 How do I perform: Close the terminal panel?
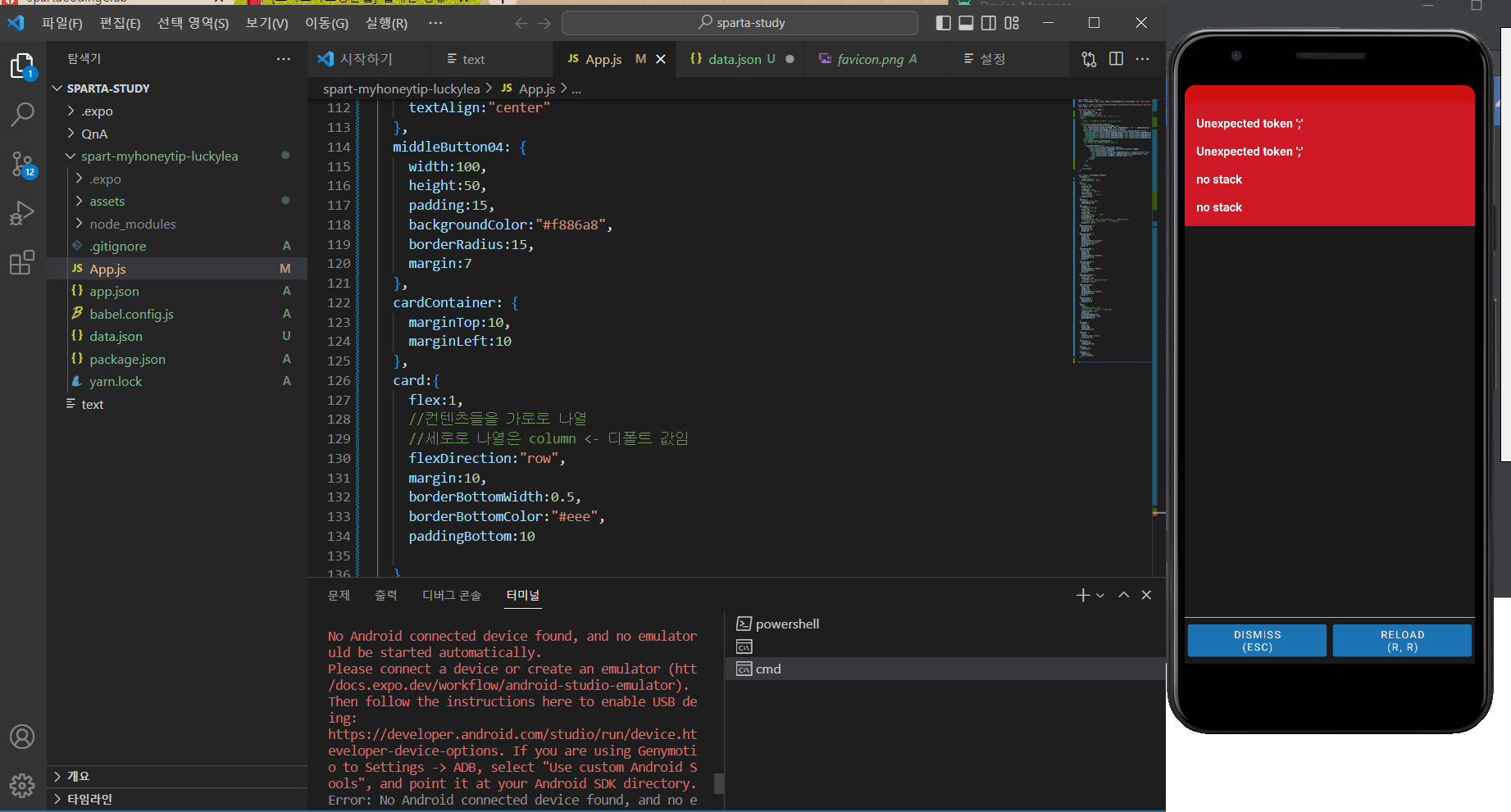tap(1146, 596)
